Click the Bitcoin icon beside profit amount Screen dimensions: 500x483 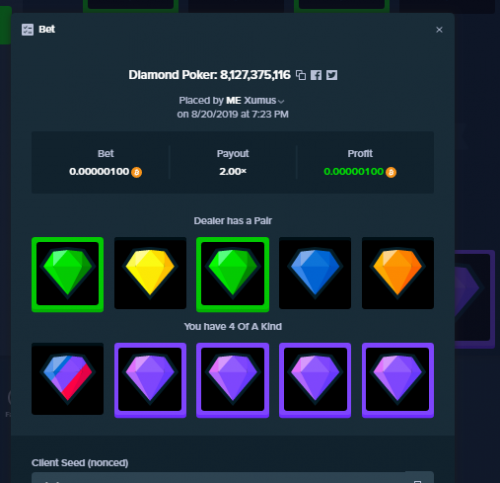point(391,172)
